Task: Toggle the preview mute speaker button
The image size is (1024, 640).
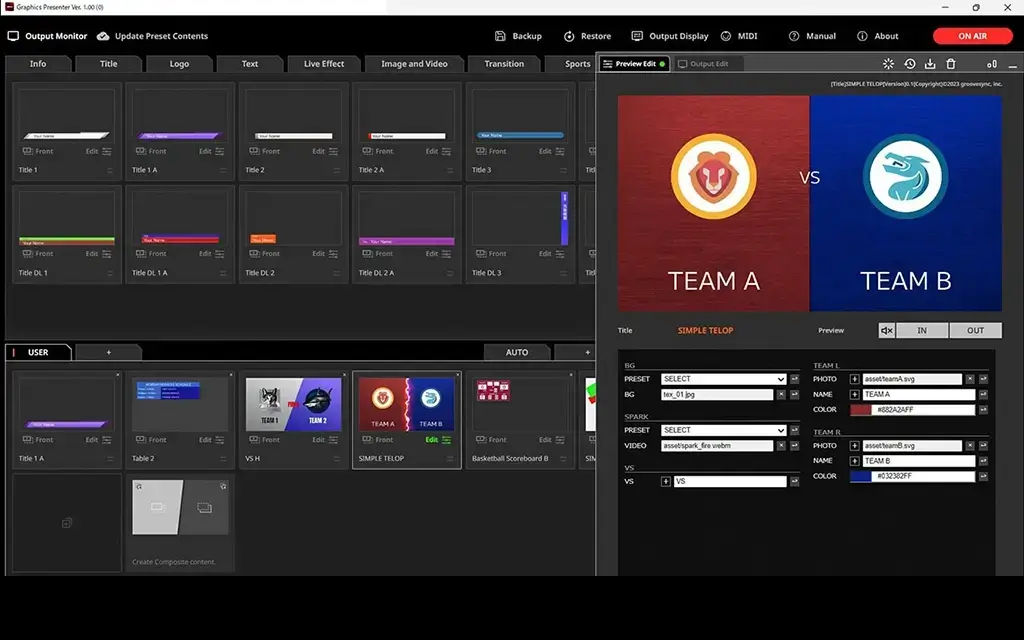Action: click(886, 331)
